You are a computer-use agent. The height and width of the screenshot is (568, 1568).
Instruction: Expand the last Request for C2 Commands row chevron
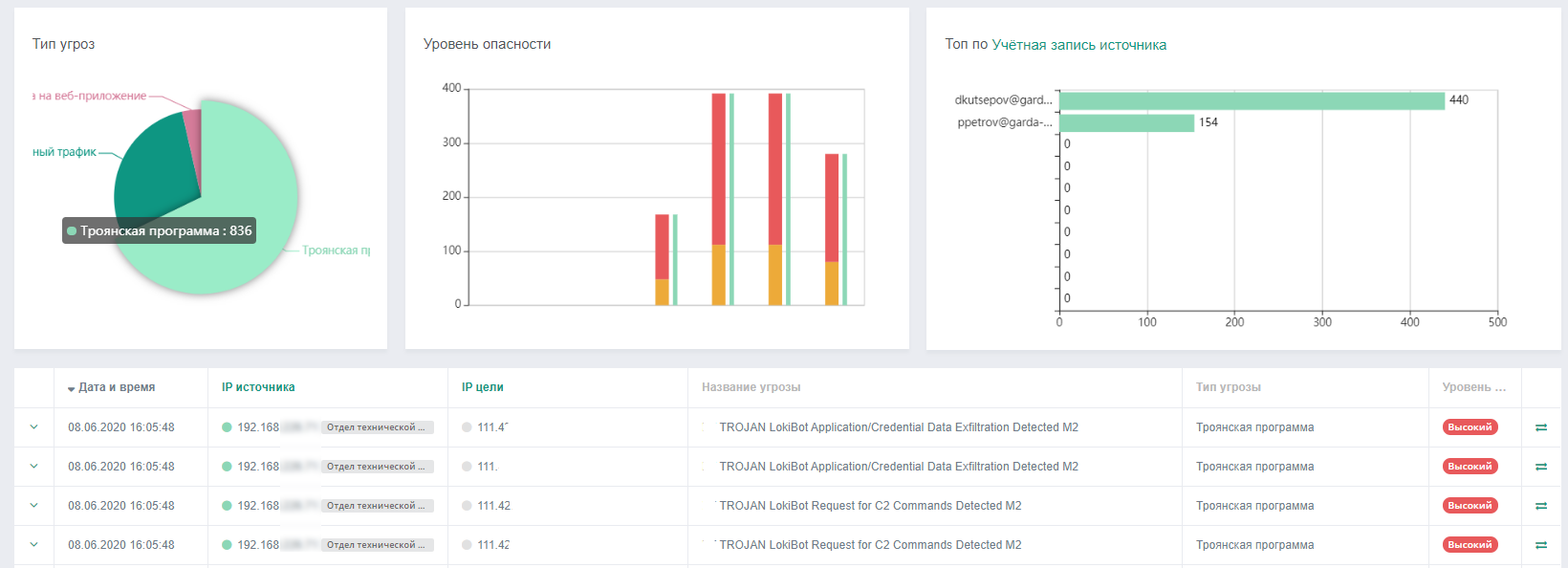[x=33, y=545]
